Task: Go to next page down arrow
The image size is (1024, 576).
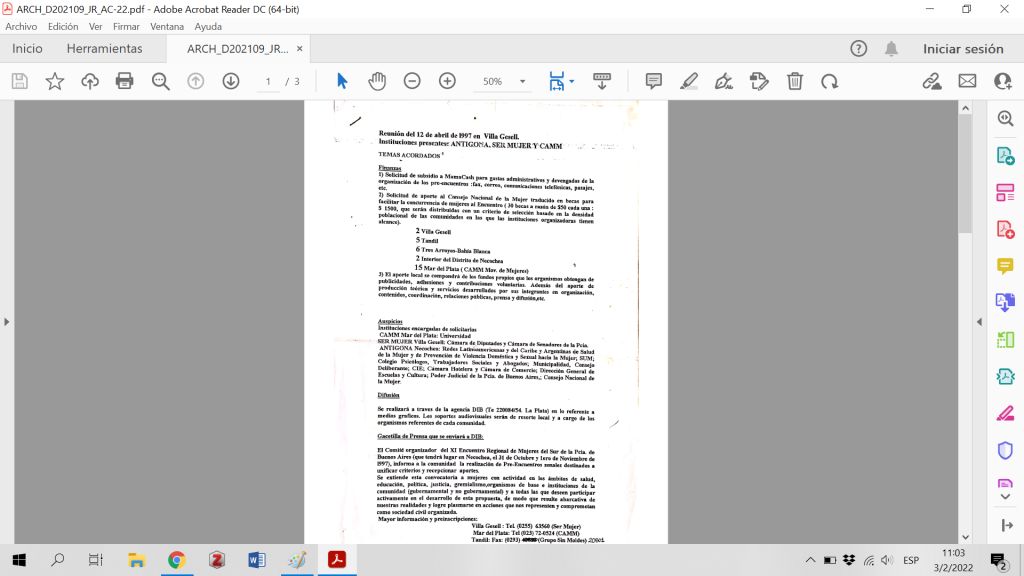Action: click(231, 81)
